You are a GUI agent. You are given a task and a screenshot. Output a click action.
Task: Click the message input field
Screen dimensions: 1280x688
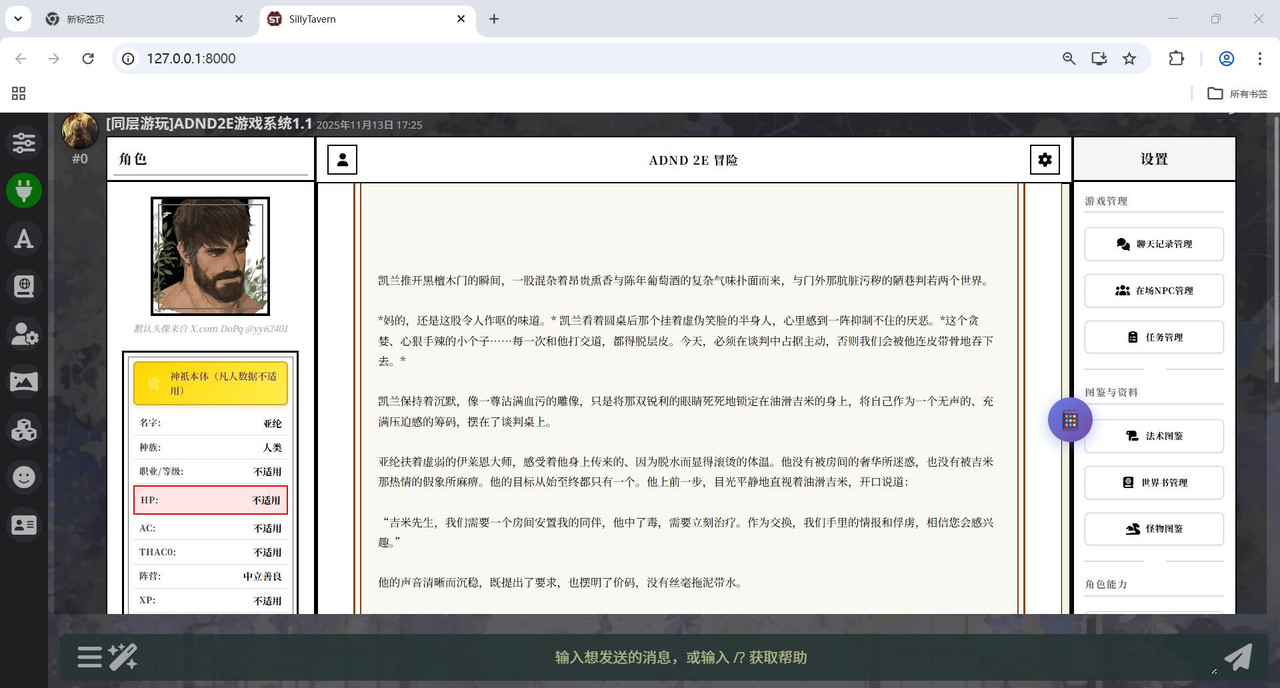680,657
